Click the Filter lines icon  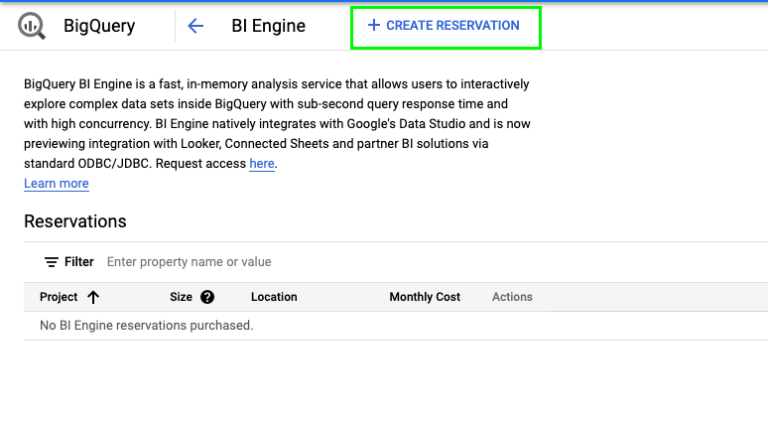[51, 262]
